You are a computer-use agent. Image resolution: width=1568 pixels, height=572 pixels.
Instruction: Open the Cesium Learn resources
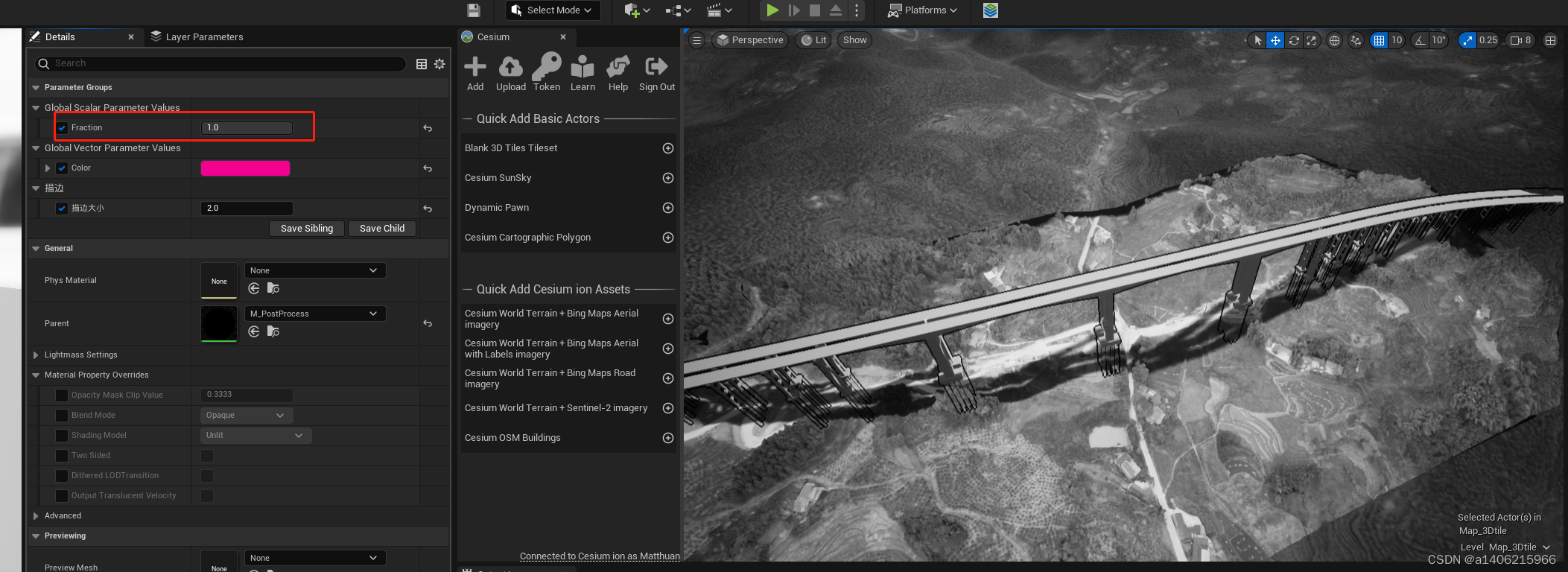point(583,73)
